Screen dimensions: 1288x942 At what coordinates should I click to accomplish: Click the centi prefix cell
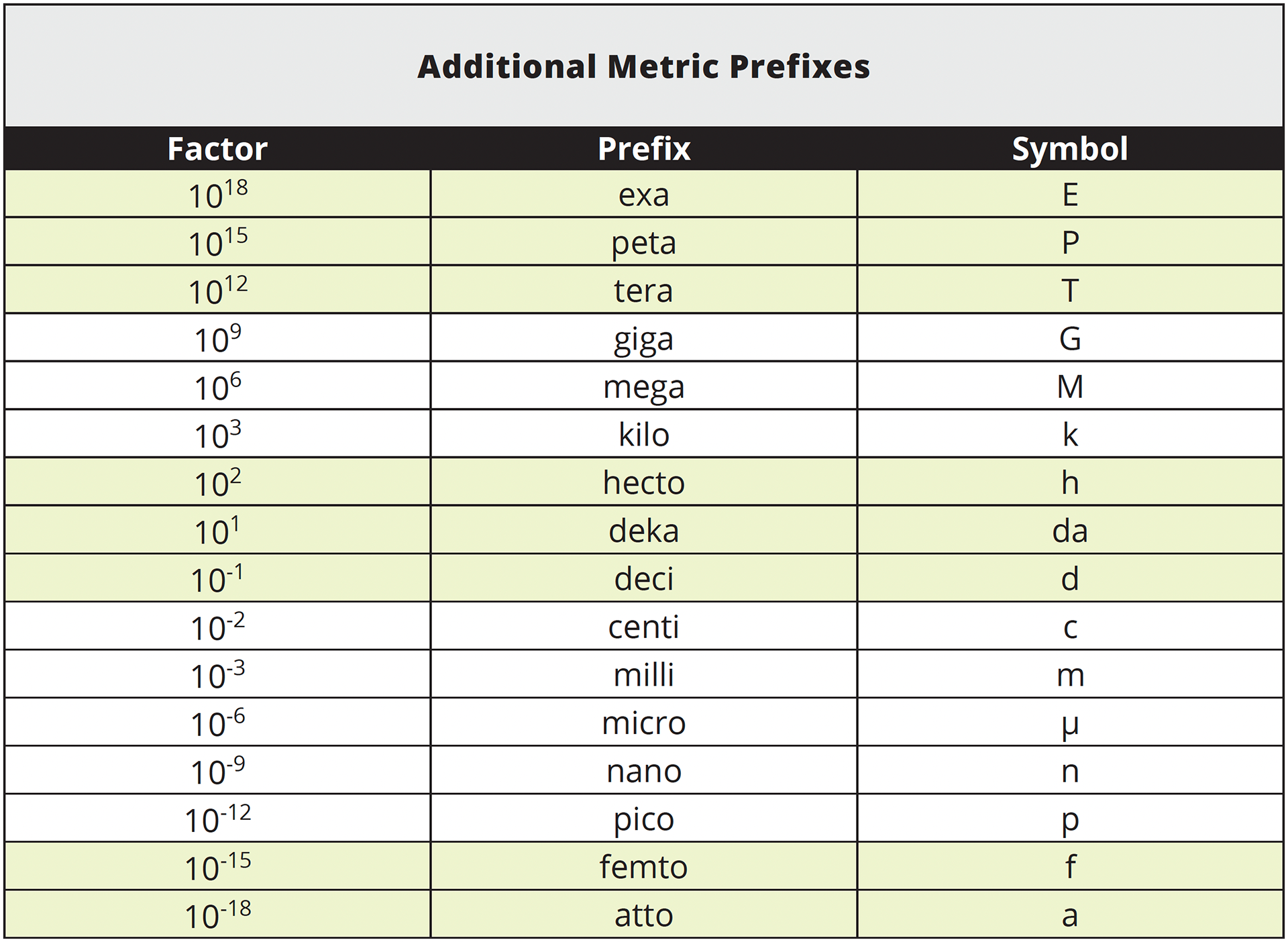[644, 627]
